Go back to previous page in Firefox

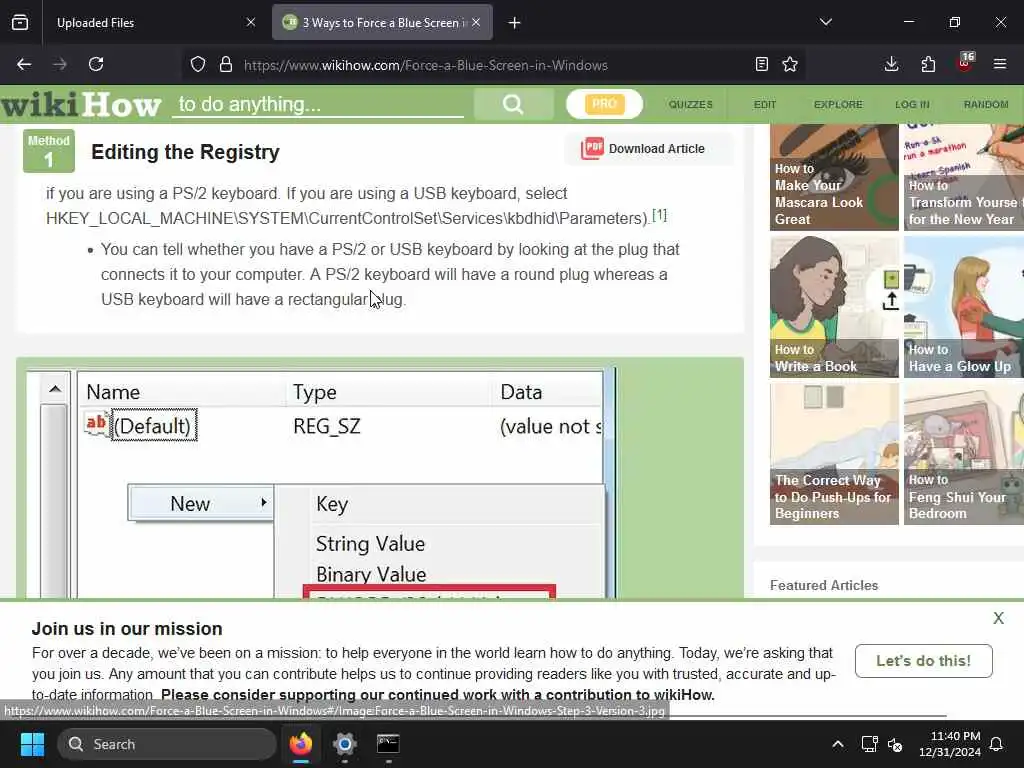[x=24, y=64]
